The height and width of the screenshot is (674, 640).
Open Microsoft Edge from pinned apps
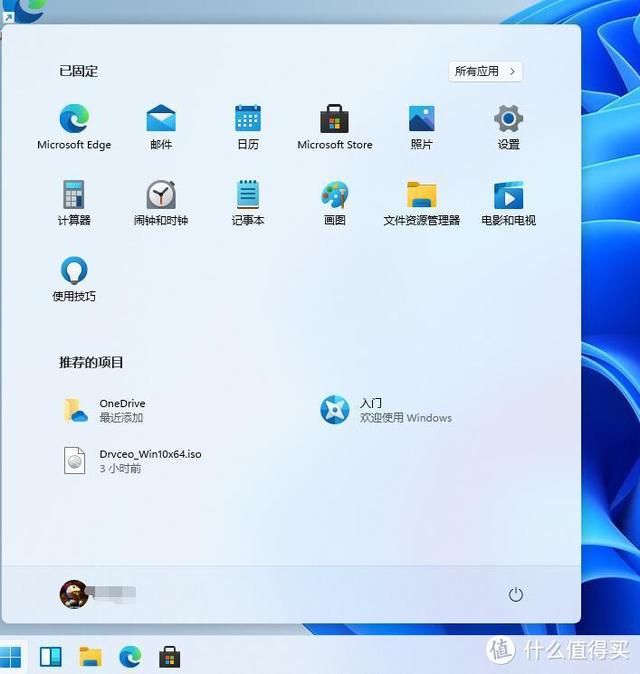74,126
